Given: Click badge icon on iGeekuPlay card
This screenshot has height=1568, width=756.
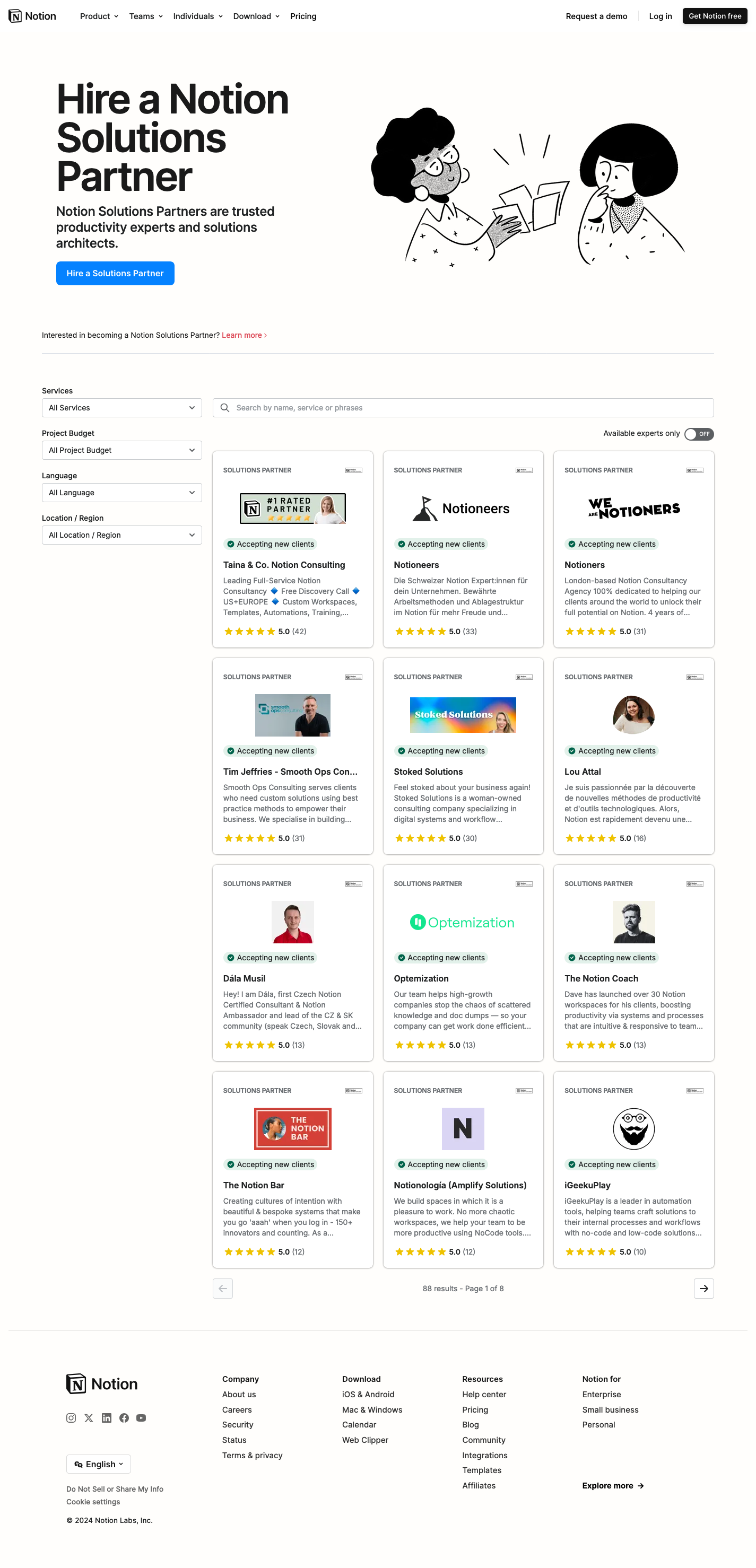Looking at the screenshot, I should [x=694, y=1091].
